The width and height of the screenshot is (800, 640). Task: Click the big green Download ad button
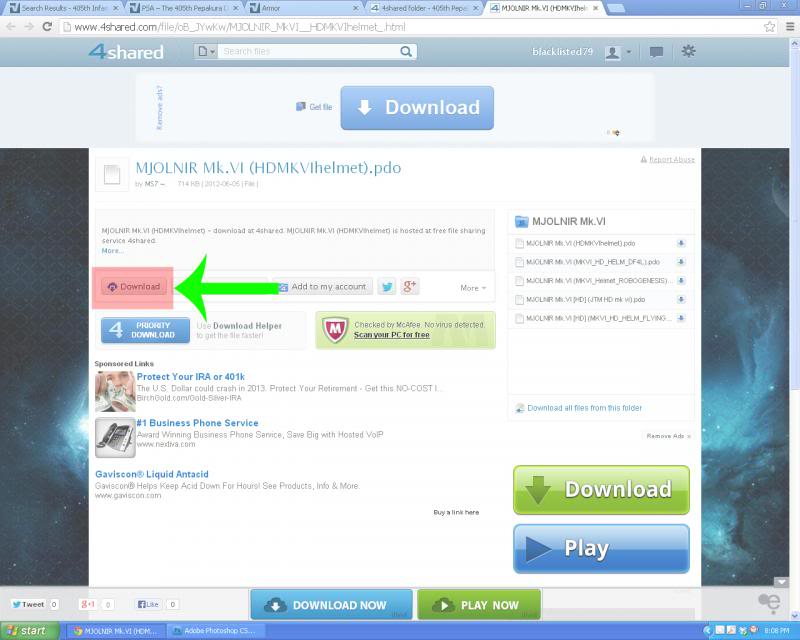pyautogui.click(x=601, y=490)
